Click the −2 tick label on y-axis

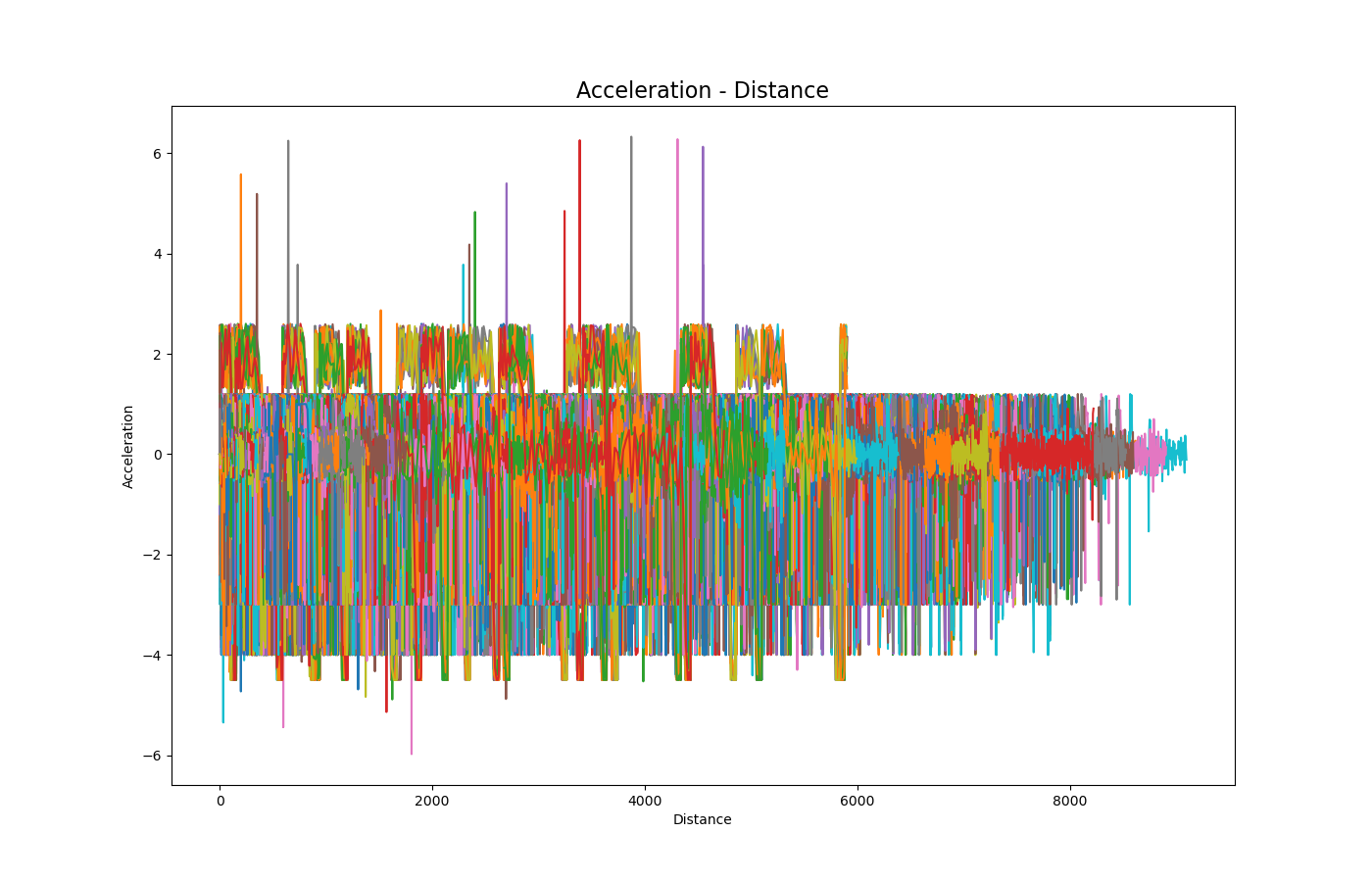click(x=153, y=555)
